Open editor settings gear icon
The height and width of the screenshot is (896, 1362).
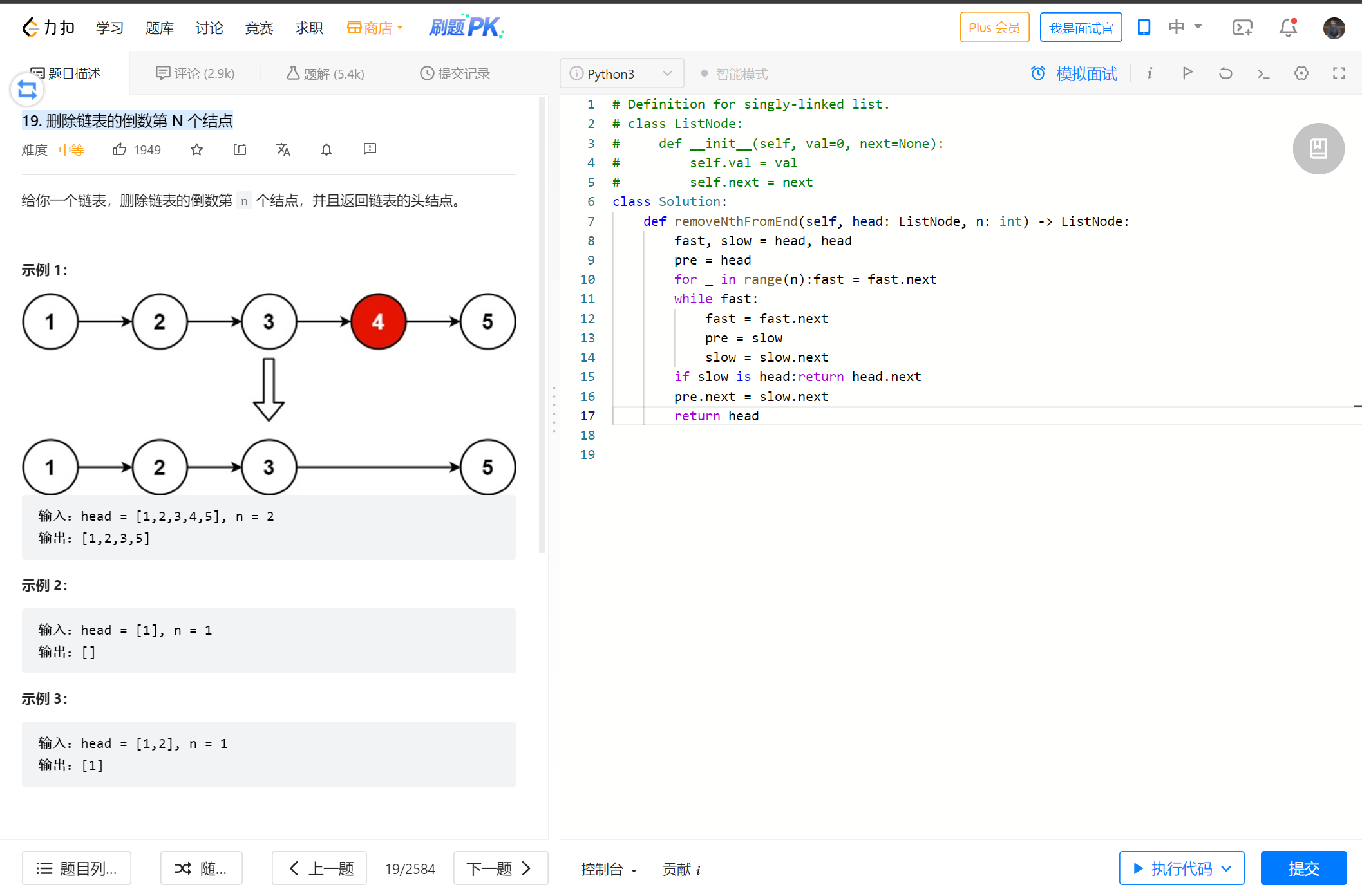click(1301, 73)
